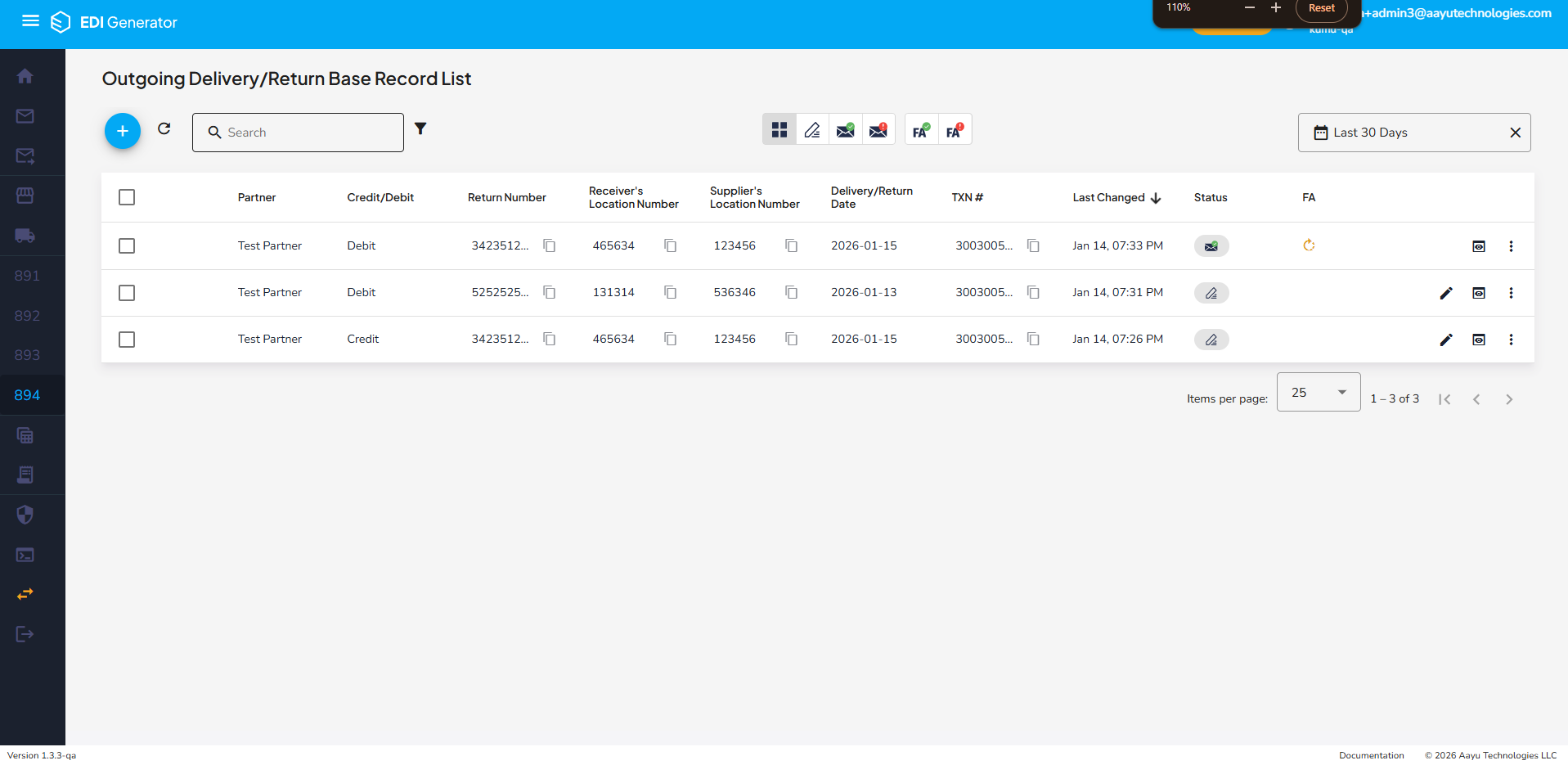Click the logout icon at sidebar bottom
Image resolution: width=1568 pixels, height=765 pixels.
coord(25,634)
